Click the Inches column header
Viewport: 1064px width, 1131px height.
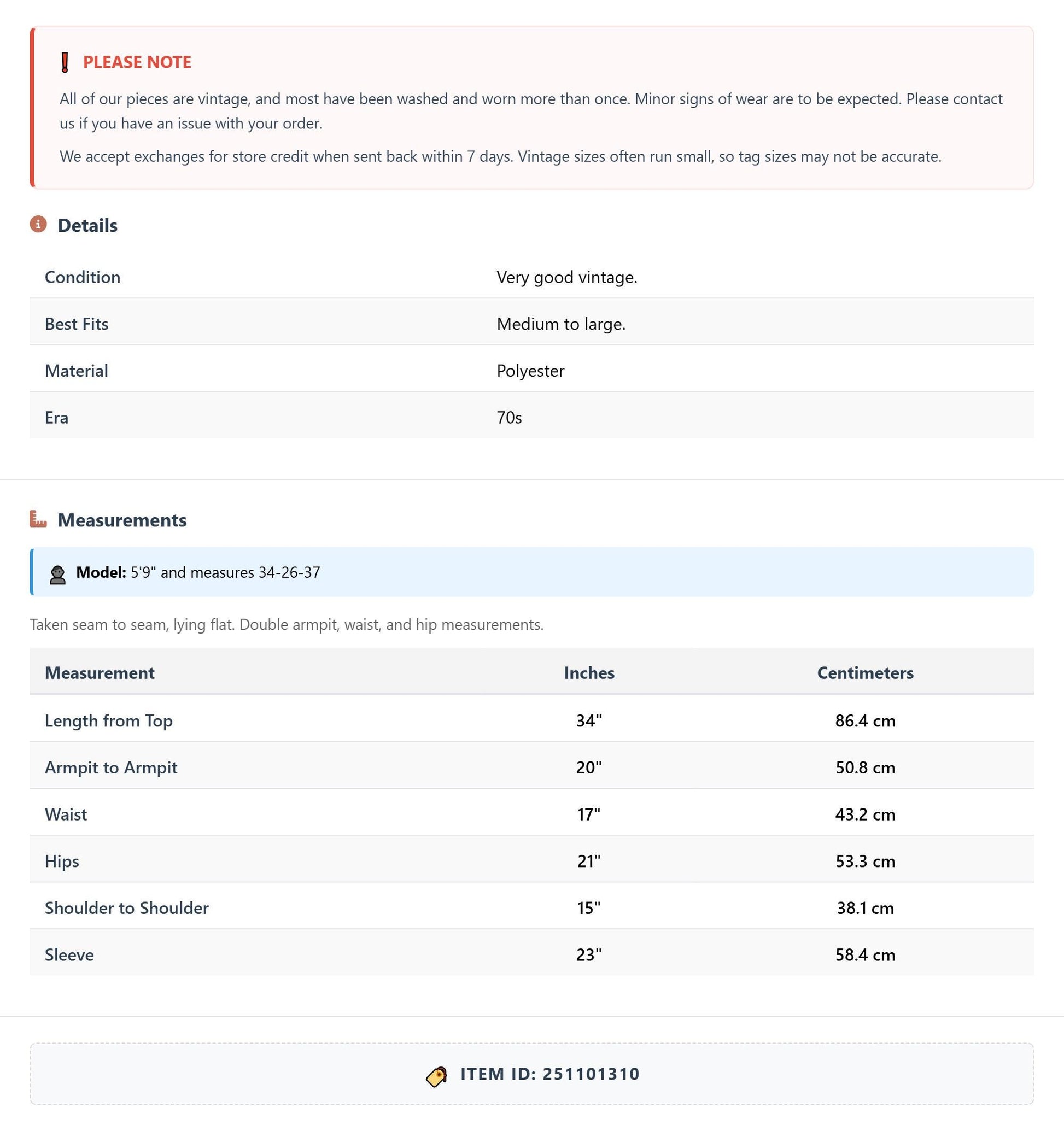click(589, 672)
